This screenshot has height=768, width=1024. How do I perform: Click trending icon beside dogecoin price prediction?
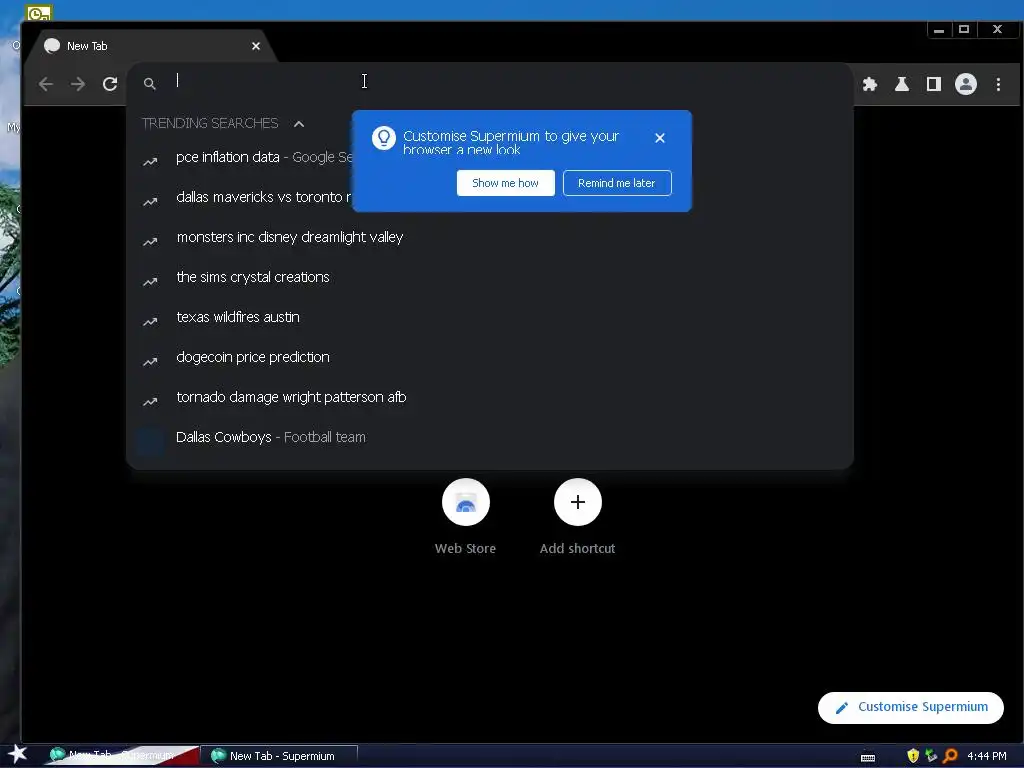point(150,360)
